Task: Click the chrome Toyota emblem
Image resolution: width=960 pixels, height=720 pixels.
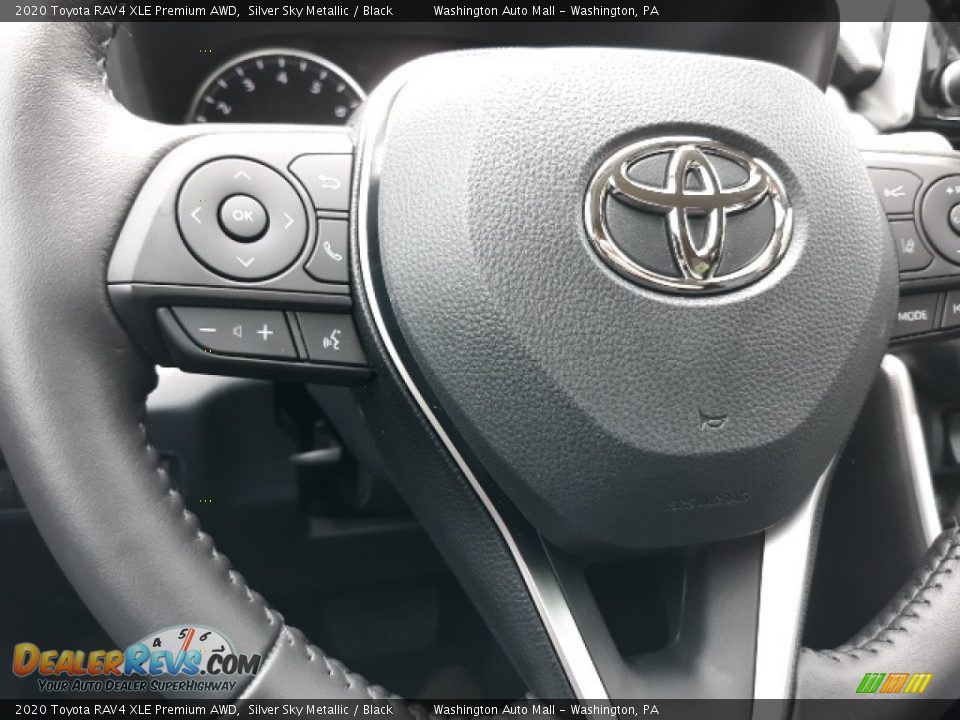Action: 688,214
